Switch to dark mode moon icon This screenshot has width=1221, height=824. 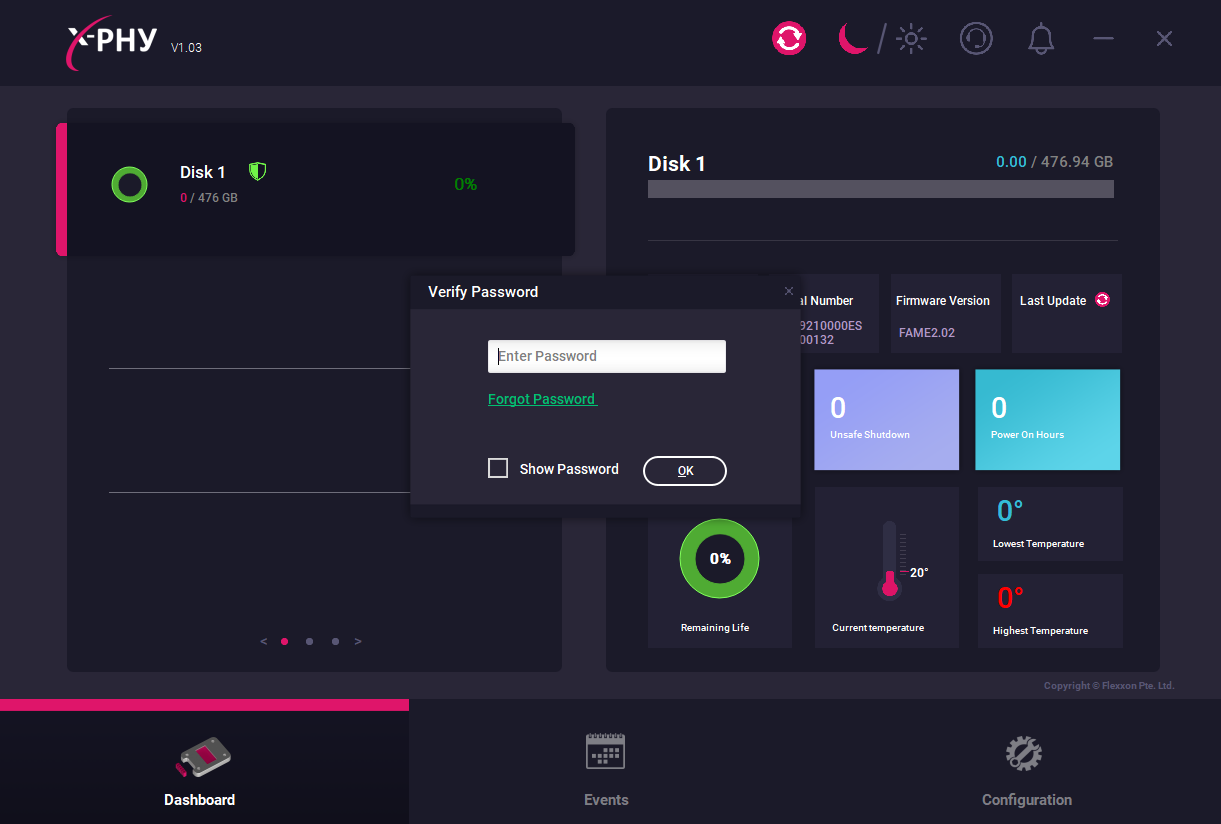pos(852,39)
